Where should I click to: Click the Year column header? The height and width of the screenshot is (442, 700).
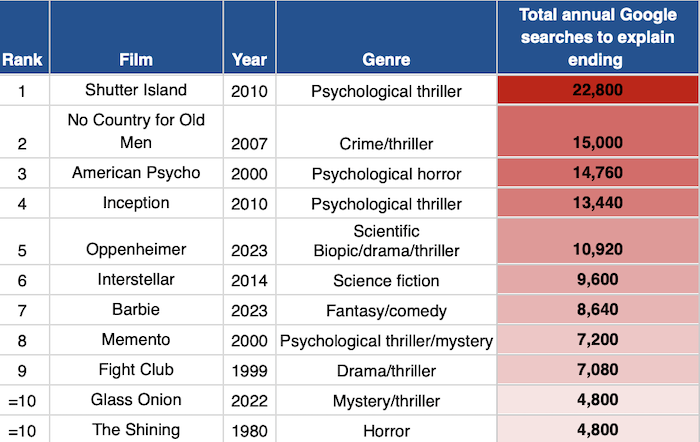tap(249, 59)
